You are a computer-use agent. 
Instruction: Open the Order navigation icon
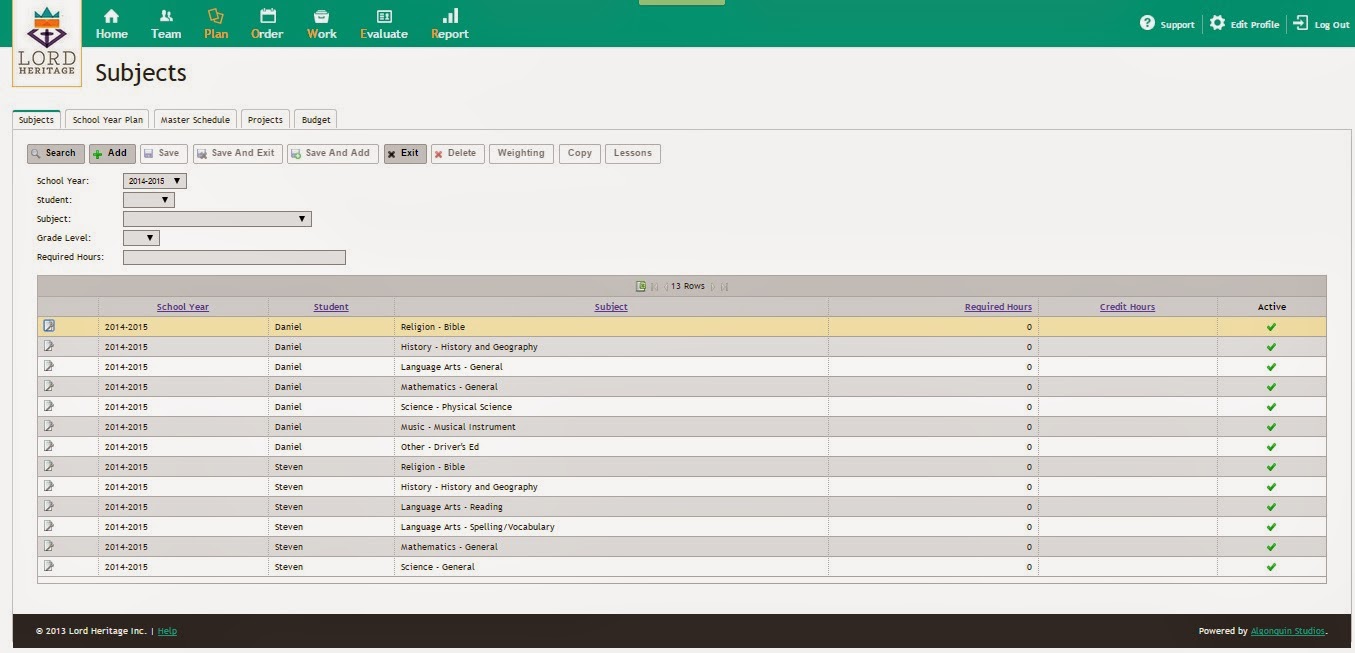267,16
